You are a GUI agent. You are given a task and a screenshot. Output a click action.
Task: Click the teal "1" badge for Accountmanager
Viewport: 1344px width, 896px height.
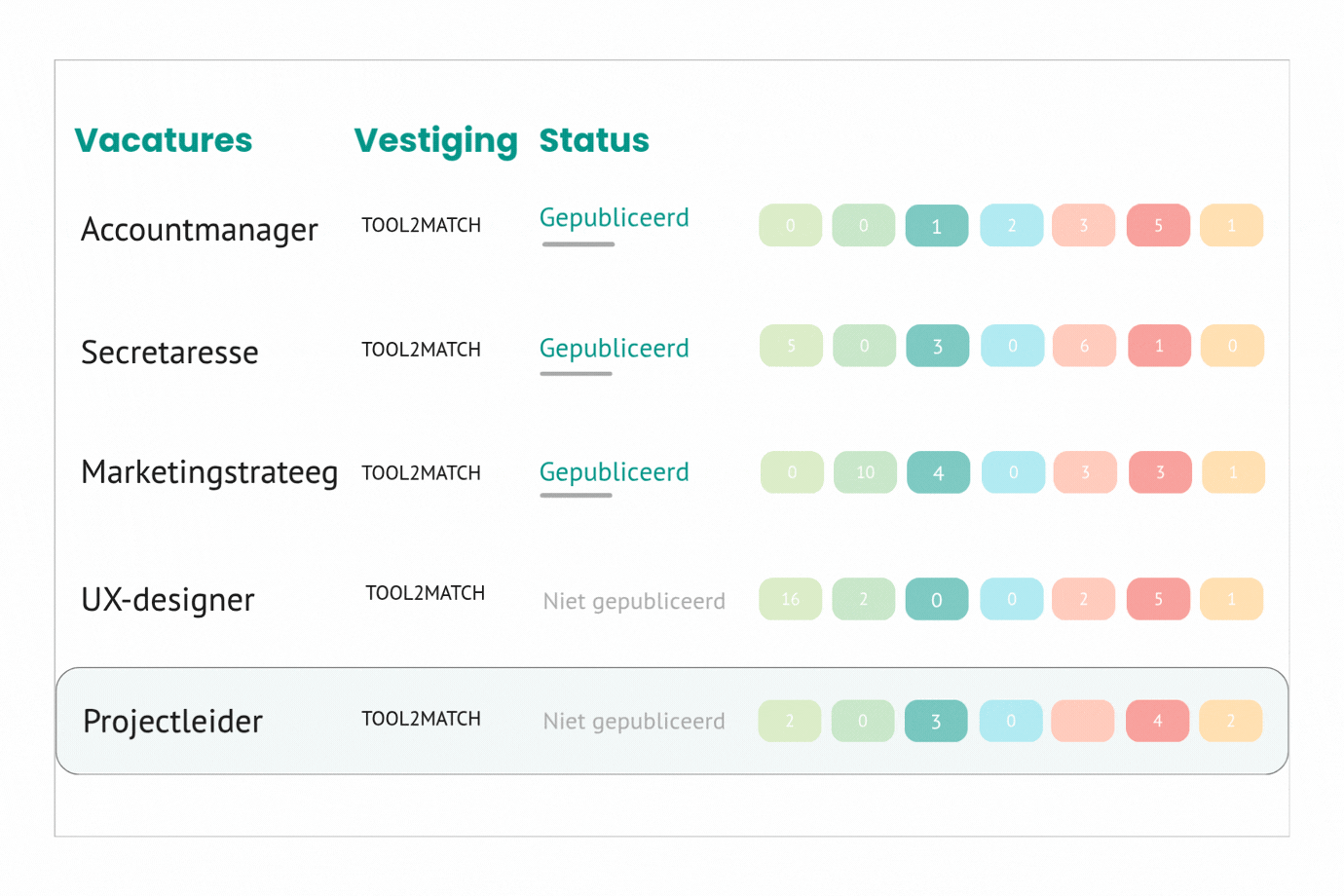(936, 225)
